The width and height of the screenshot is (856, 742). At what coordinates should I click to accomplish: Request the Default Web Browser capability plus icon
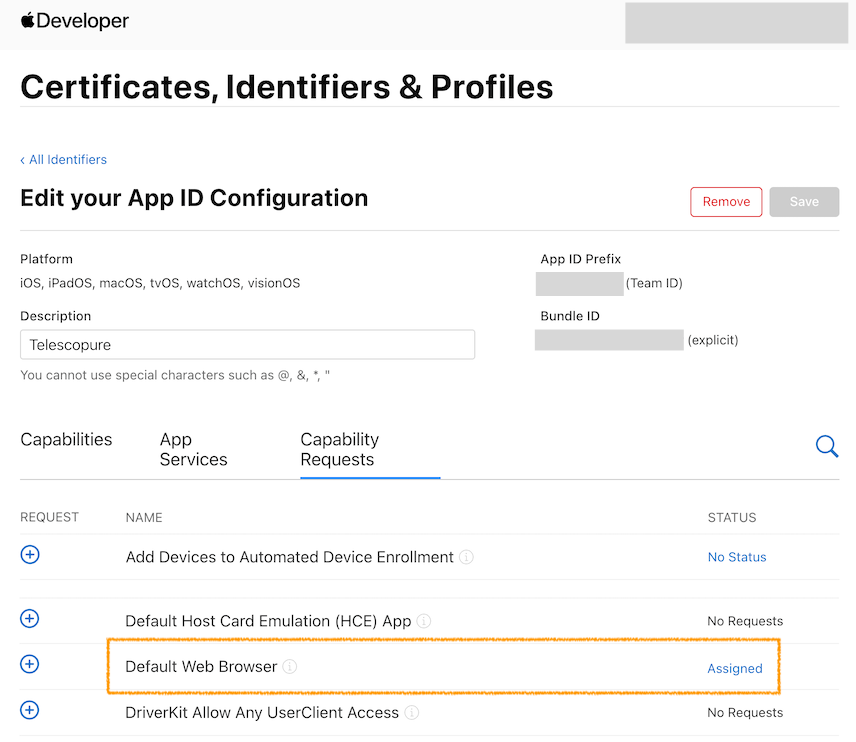pos(30,664)
